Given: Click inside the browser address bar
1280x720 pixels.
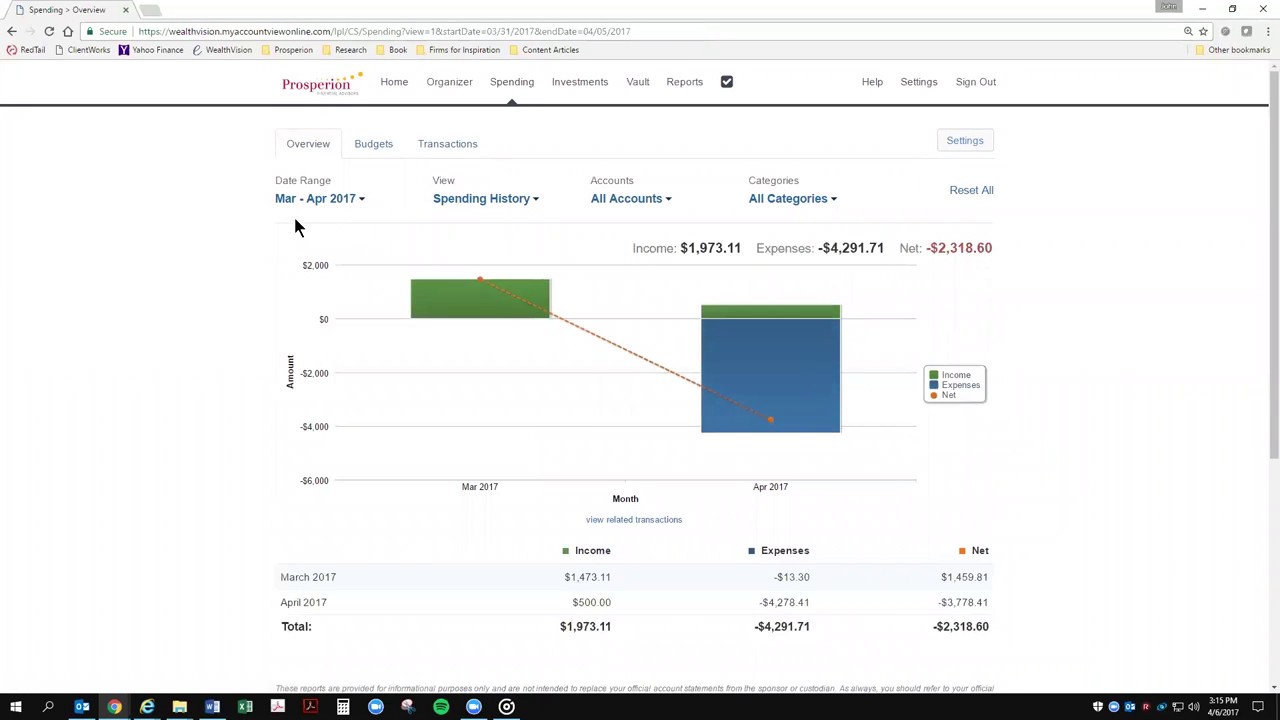Looking at the screenshot, I should [x=400, y=31].
